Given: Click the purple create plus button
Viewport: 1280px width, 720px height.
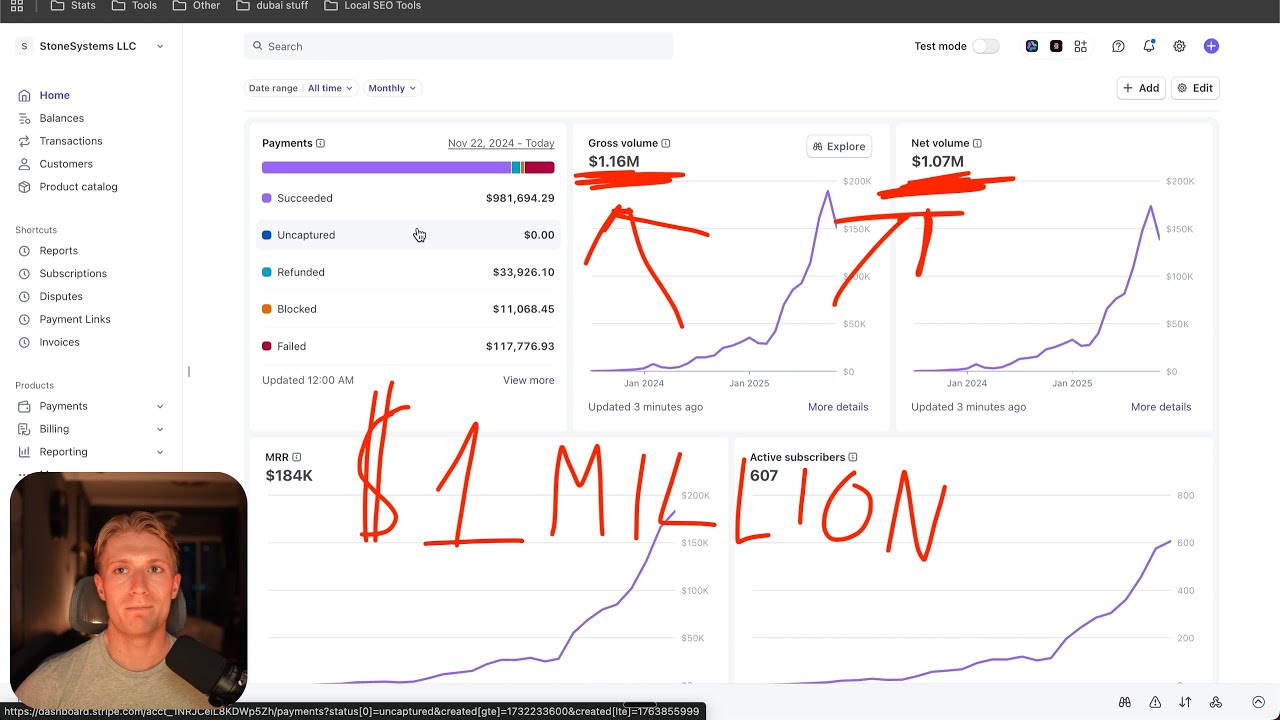Looking at the screenshot, I should (1211, 46).
